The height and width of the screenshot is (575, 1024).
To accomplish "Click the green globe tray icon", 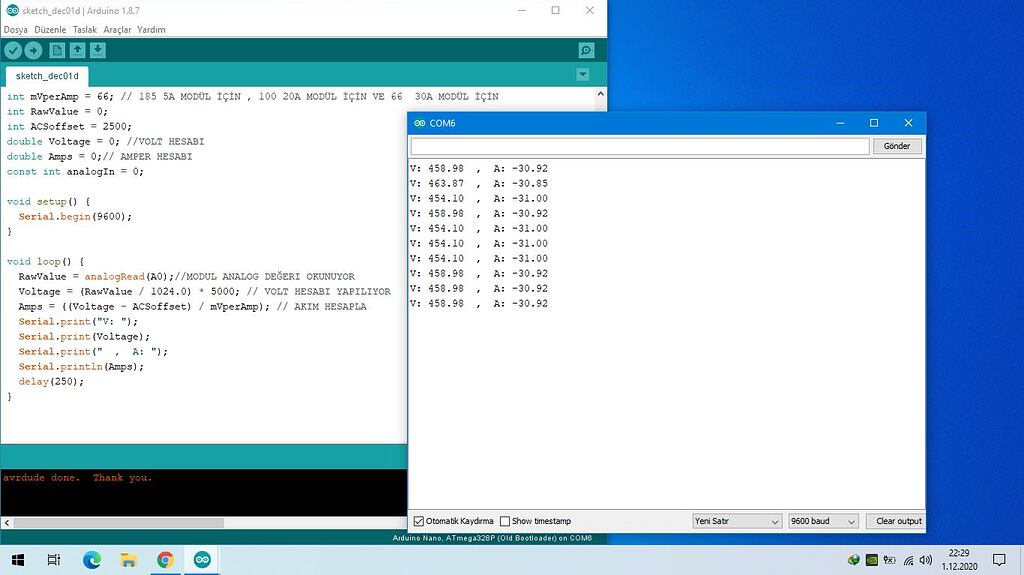I will (854, 560).
